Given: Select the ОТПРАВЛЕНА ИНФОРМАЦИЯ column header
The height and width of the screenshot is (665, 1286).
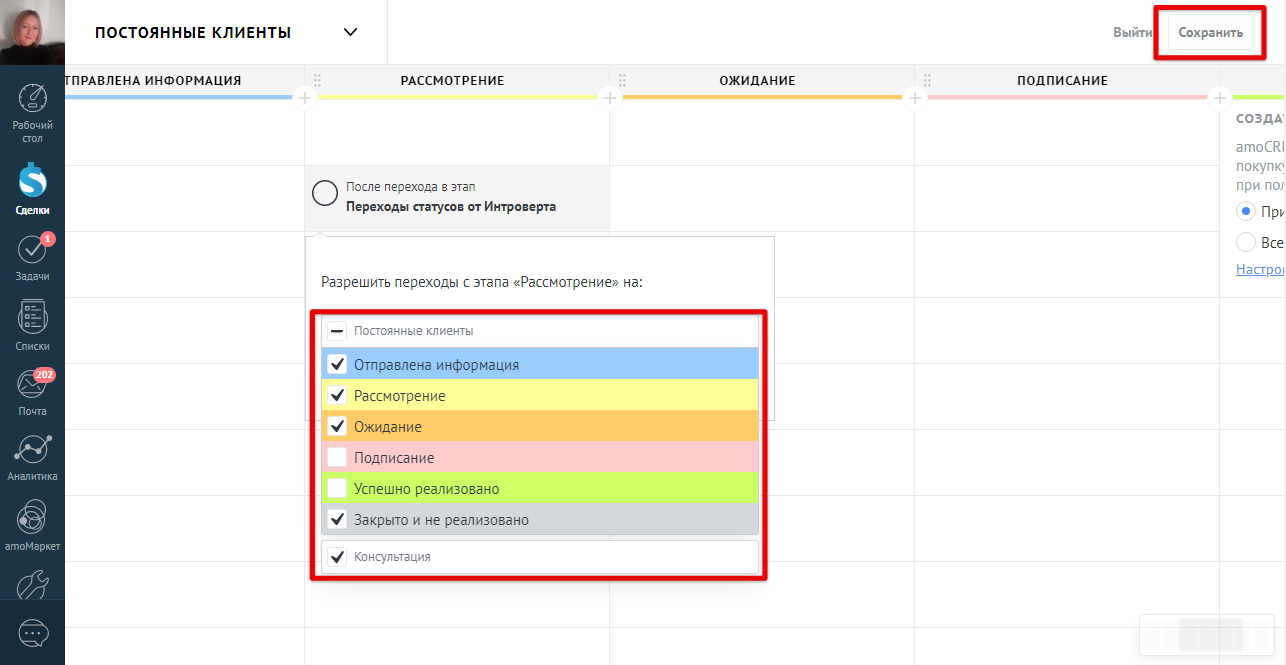Looking at the screenshot, I should (153, 80).
